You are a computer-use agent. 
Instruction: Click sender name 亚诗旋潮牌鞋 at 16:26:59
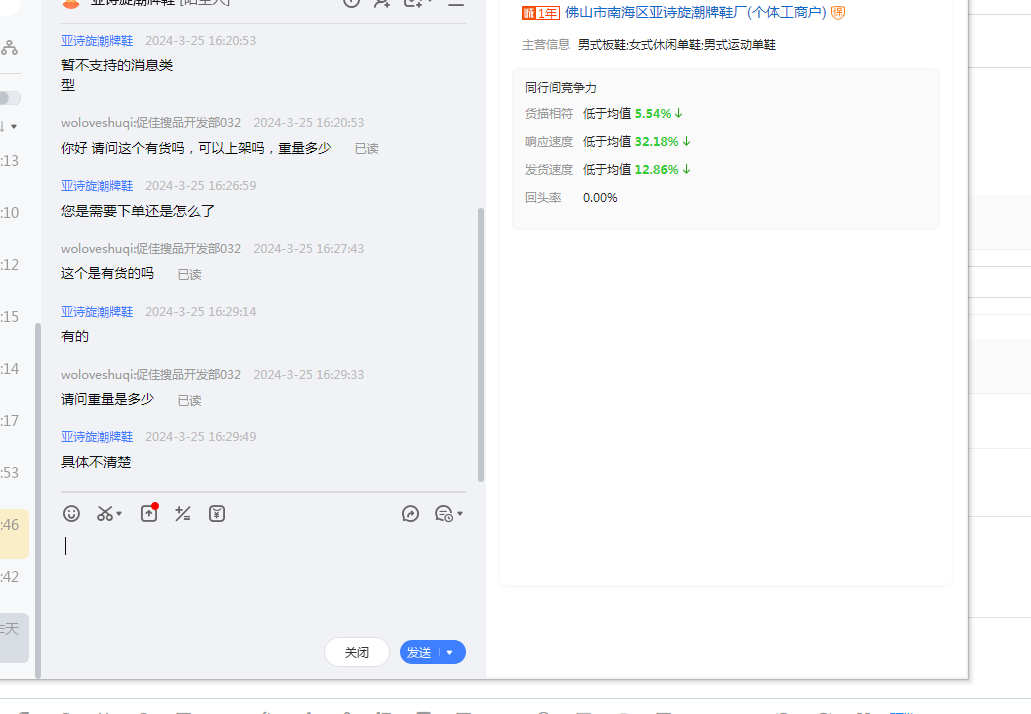click(97, 186)
